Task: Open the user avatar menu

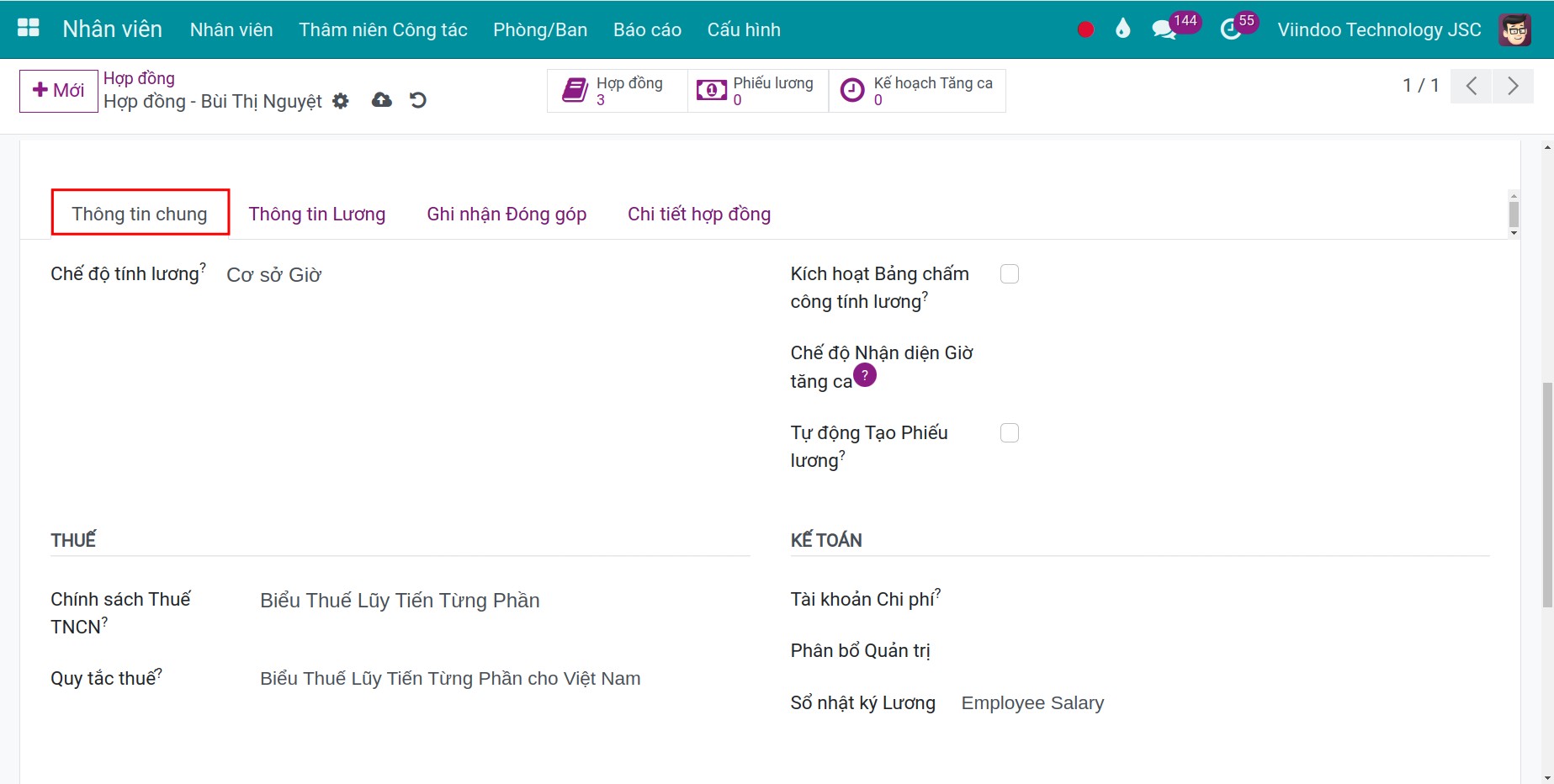Action: pos(1514,29)
